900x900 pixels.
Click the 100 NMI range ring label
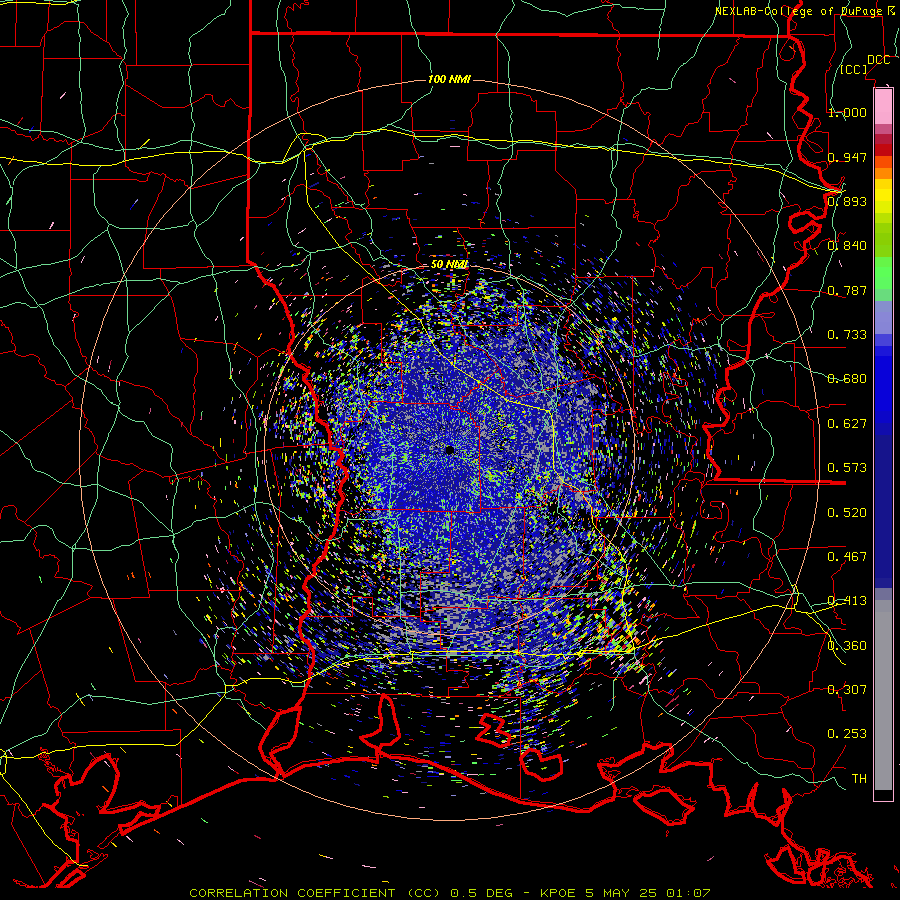click(x=449, y=79)
